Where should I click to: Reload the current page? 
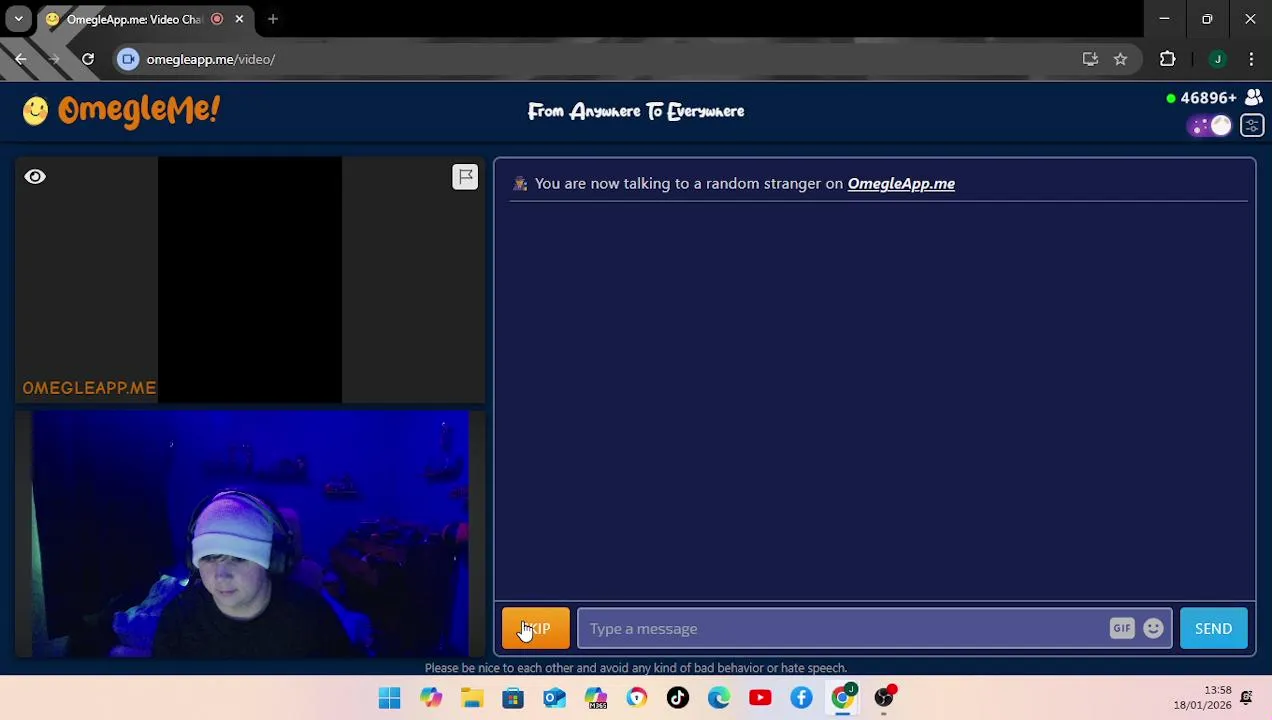point(88,59)
